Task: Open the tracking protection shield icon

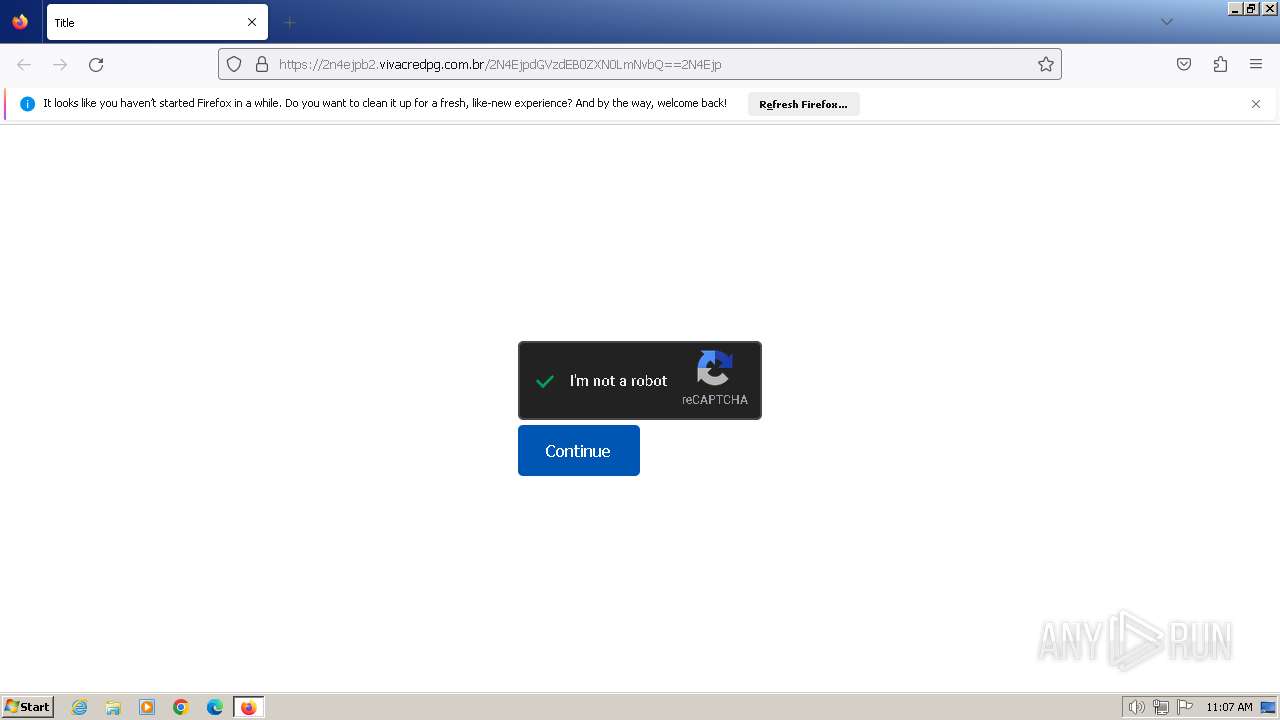Action: tap(234, 64)
